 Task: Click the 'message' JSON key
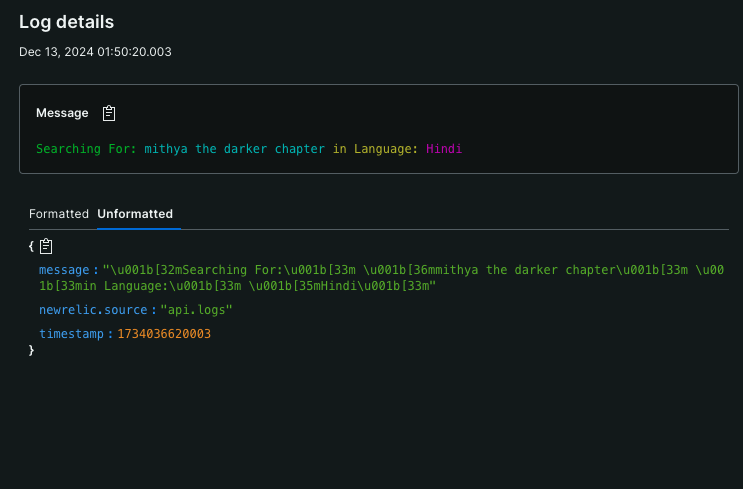(x=64, y=270)
